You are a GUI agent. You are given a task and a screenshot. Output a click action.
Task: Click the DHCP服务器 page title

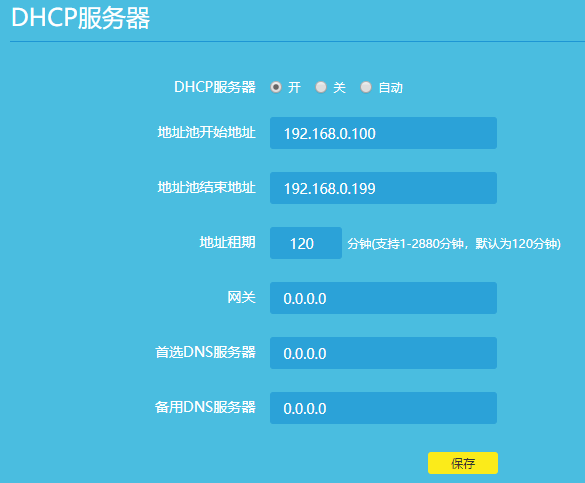click(x=81, y=18)
